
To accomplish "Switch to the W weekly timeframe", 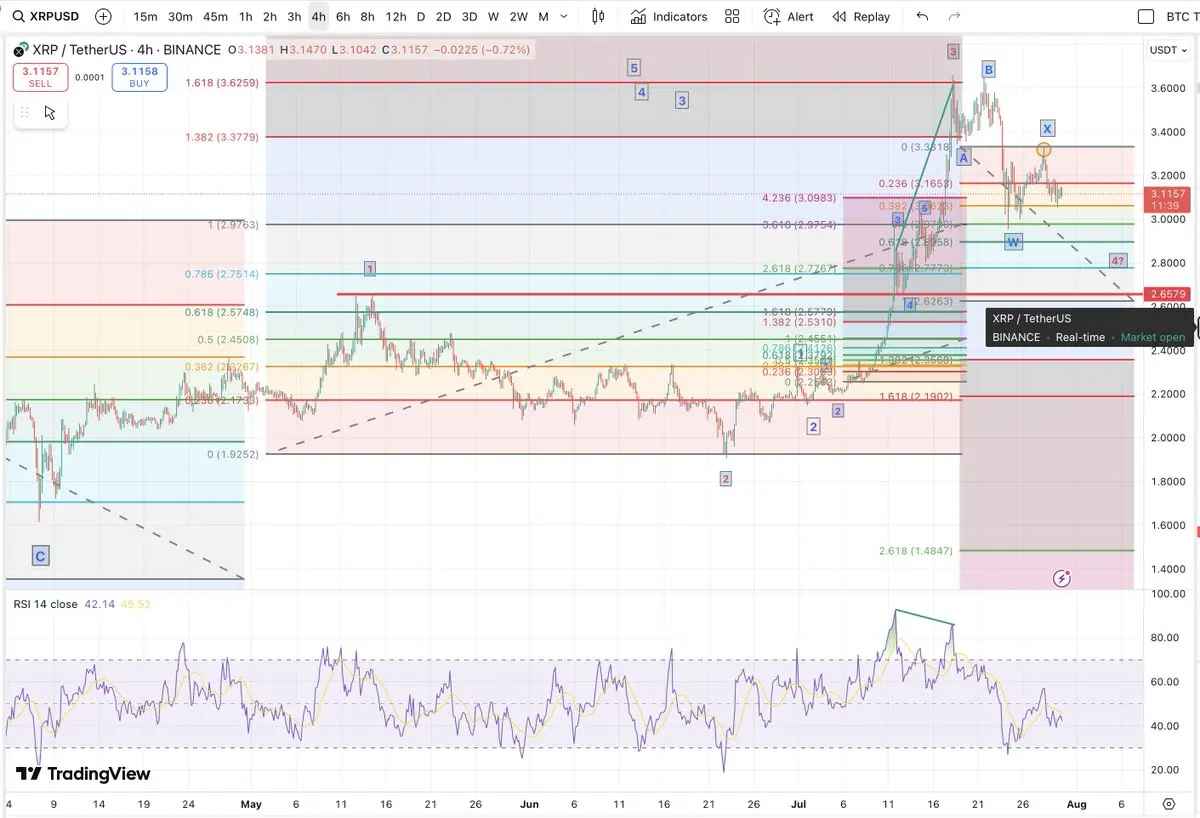I will pos(494,17).
